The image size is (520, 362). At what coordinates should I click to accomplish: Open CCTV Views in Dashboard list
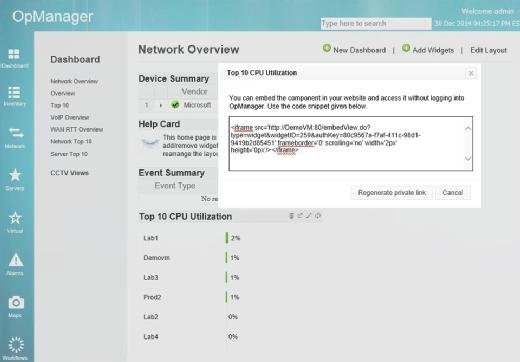[x=70, y=173]
